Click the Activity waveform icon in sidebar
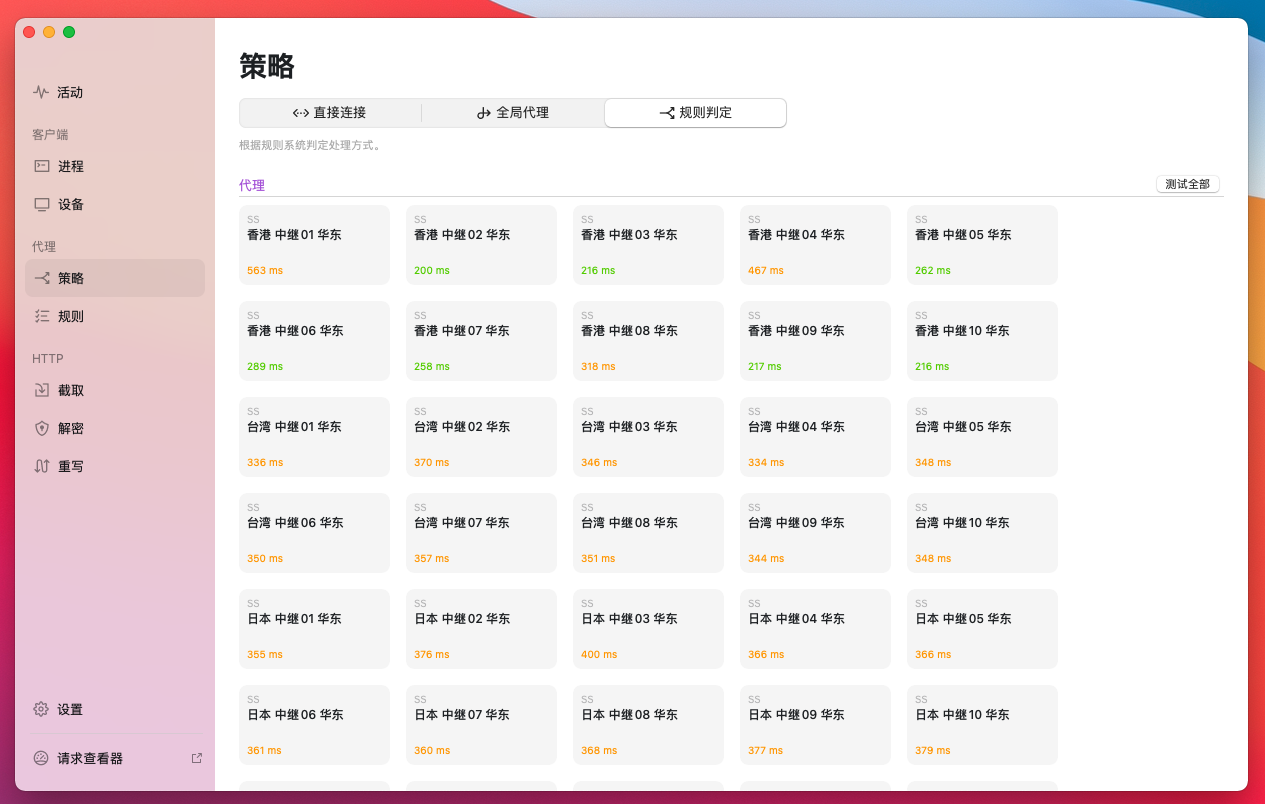 tap(41, 92)
